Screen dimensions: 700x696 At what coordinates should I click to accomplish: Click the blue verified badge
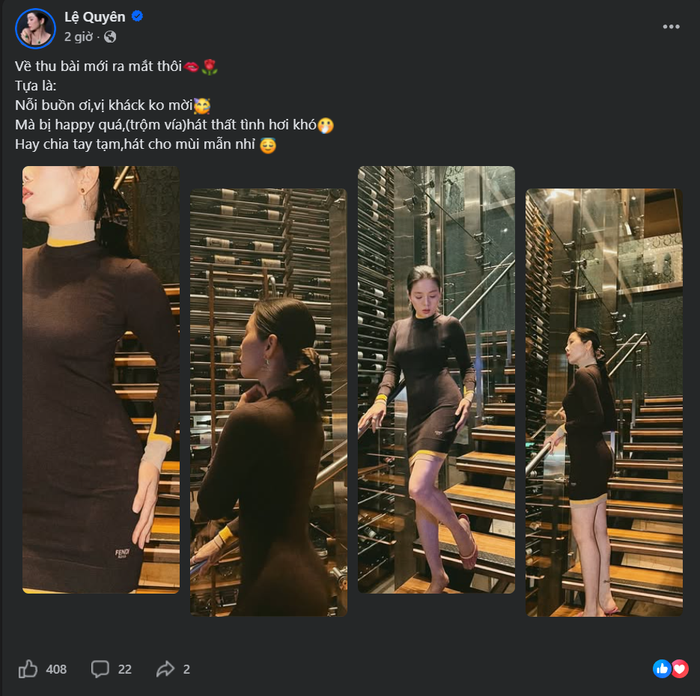pos(138,16)
